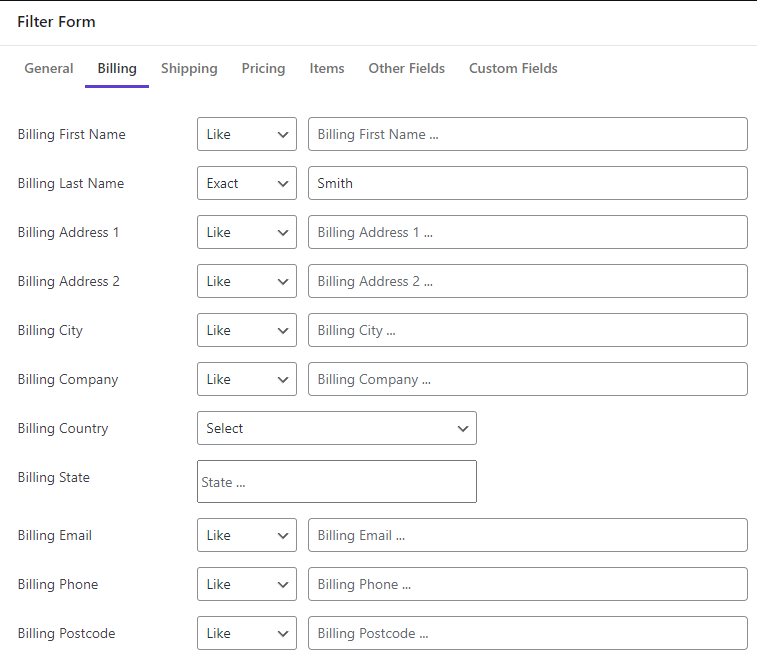The height and width of the screenshot is (663, 757).
Task: Change Billing Last Name Exact dropdown
Action: click(x=247, y=183)
